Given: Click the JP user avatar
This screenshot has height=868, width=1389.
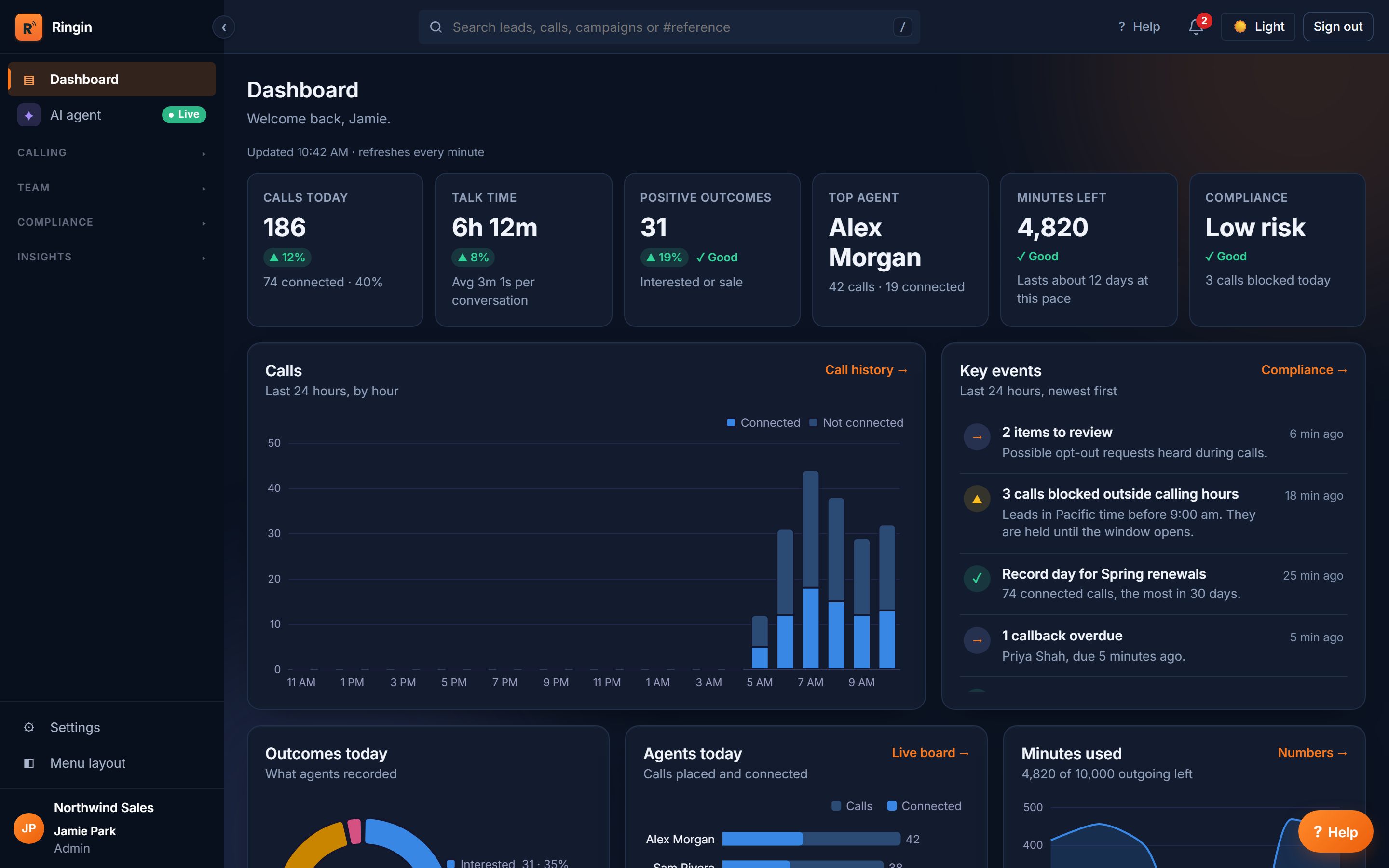Looking at the screenshot, I should click(x=29, y=828).
